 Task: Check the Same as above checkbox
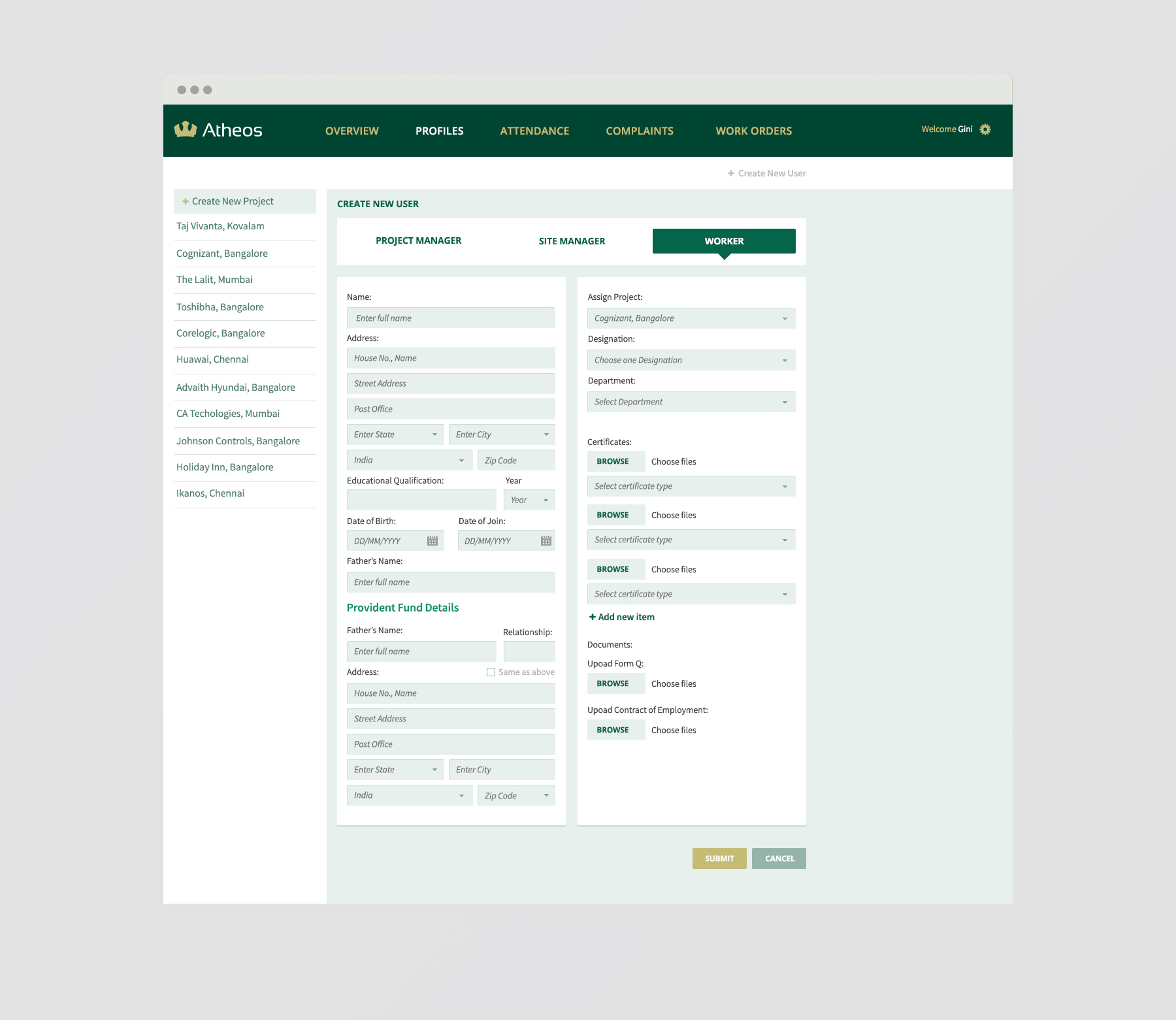coord(491,672)
